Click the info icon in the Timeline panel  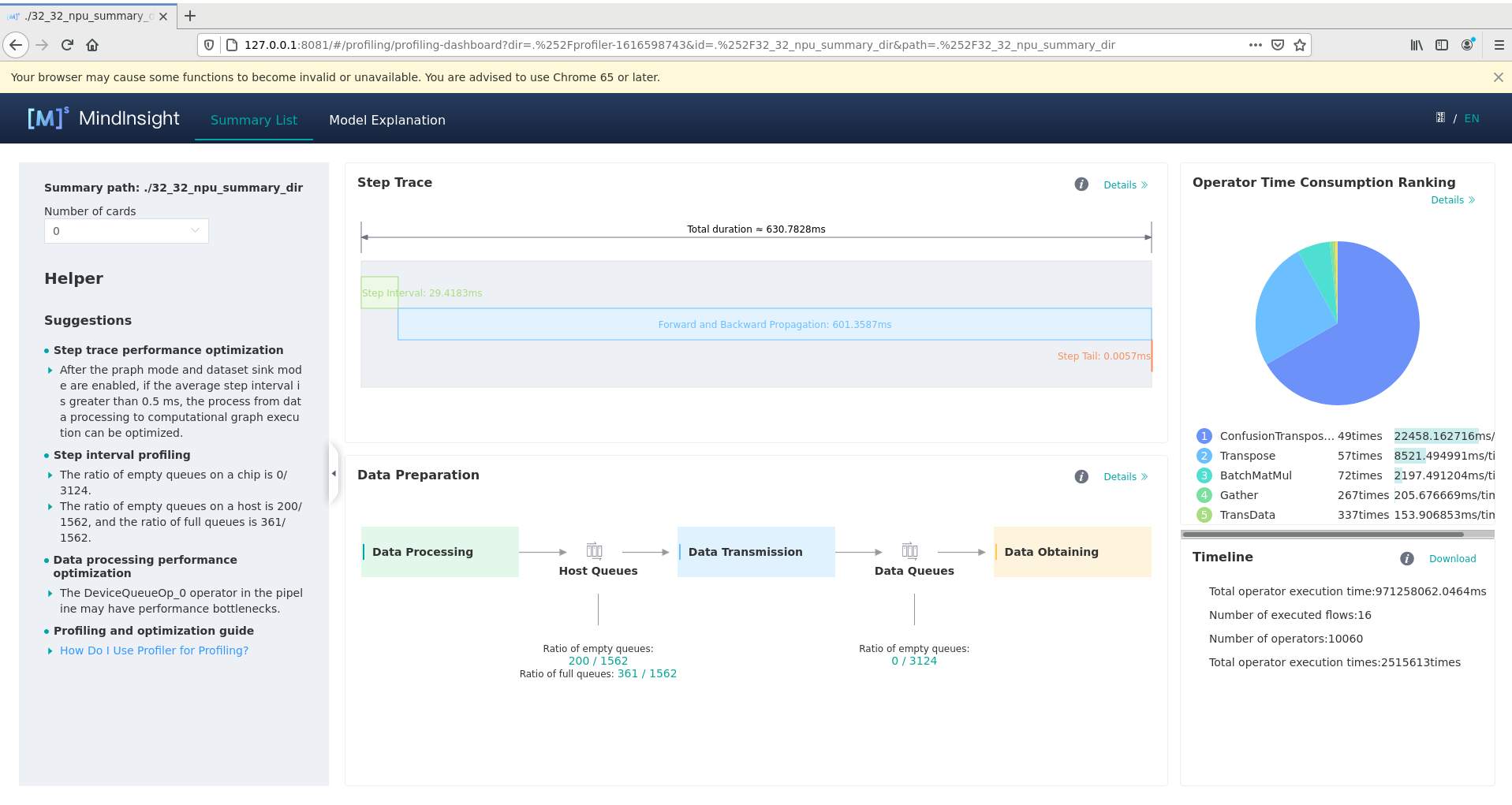[1406, 558]
